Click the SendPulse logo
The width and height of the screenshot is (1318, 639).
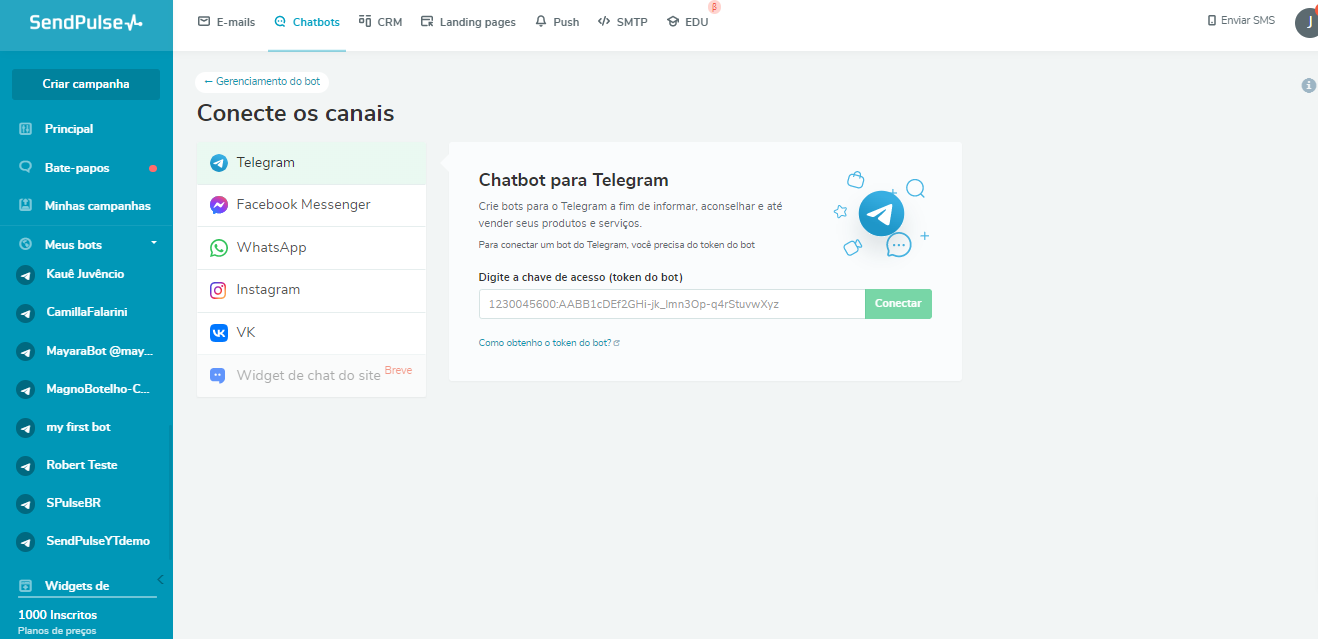click(86, 22)
